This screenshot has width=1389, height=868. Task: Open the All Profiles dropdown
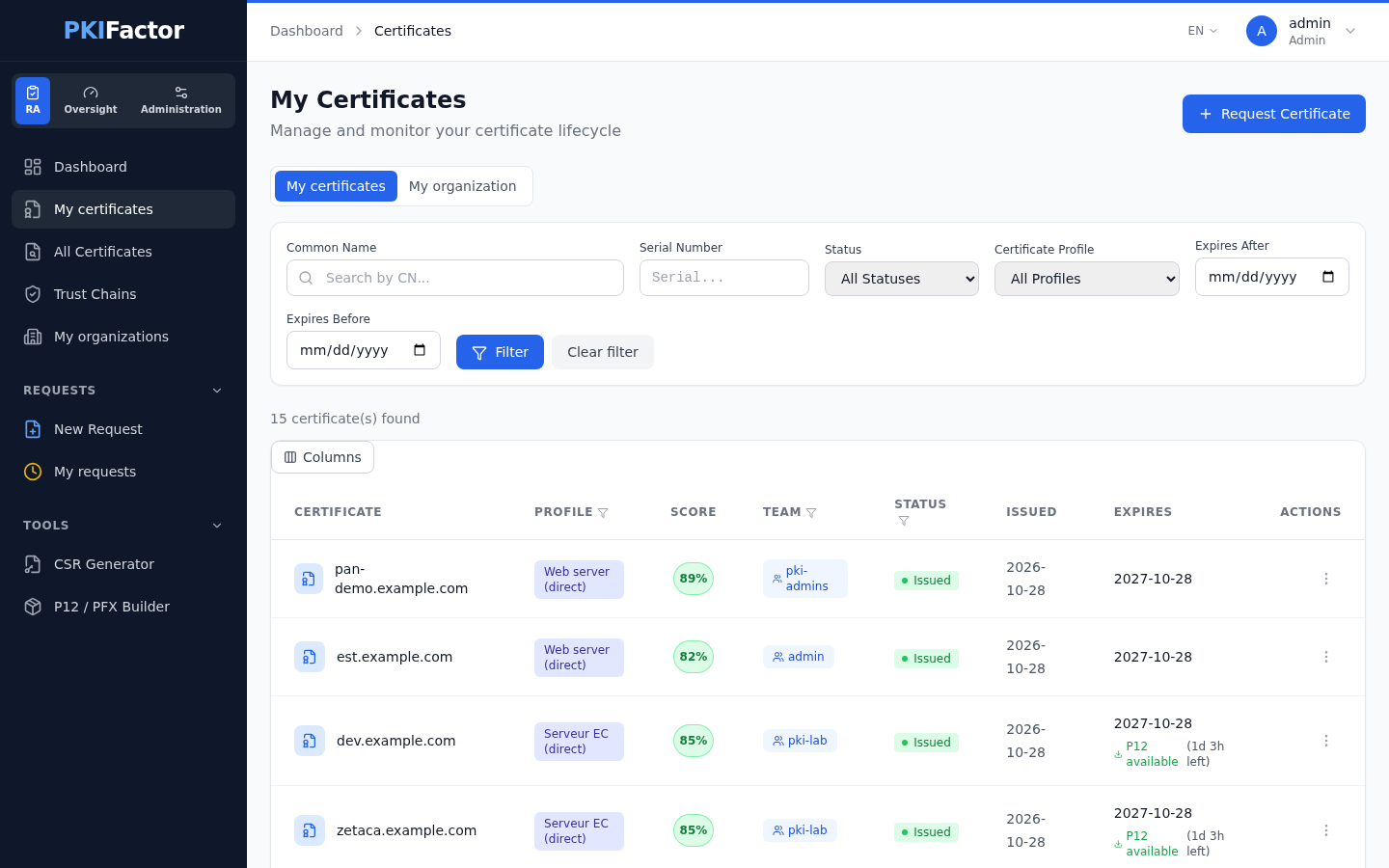[x=1087, y=279]
